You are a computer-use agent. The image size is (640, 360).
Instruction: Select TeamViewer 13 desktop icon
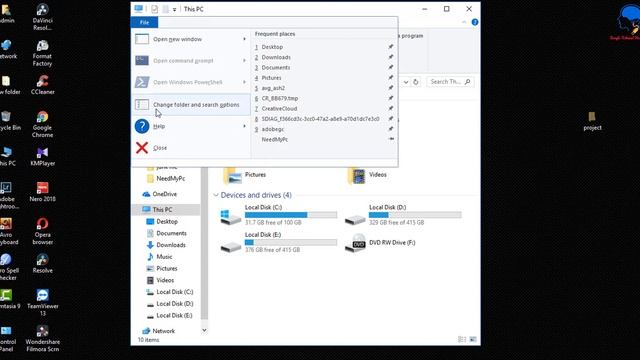[42, 302]
